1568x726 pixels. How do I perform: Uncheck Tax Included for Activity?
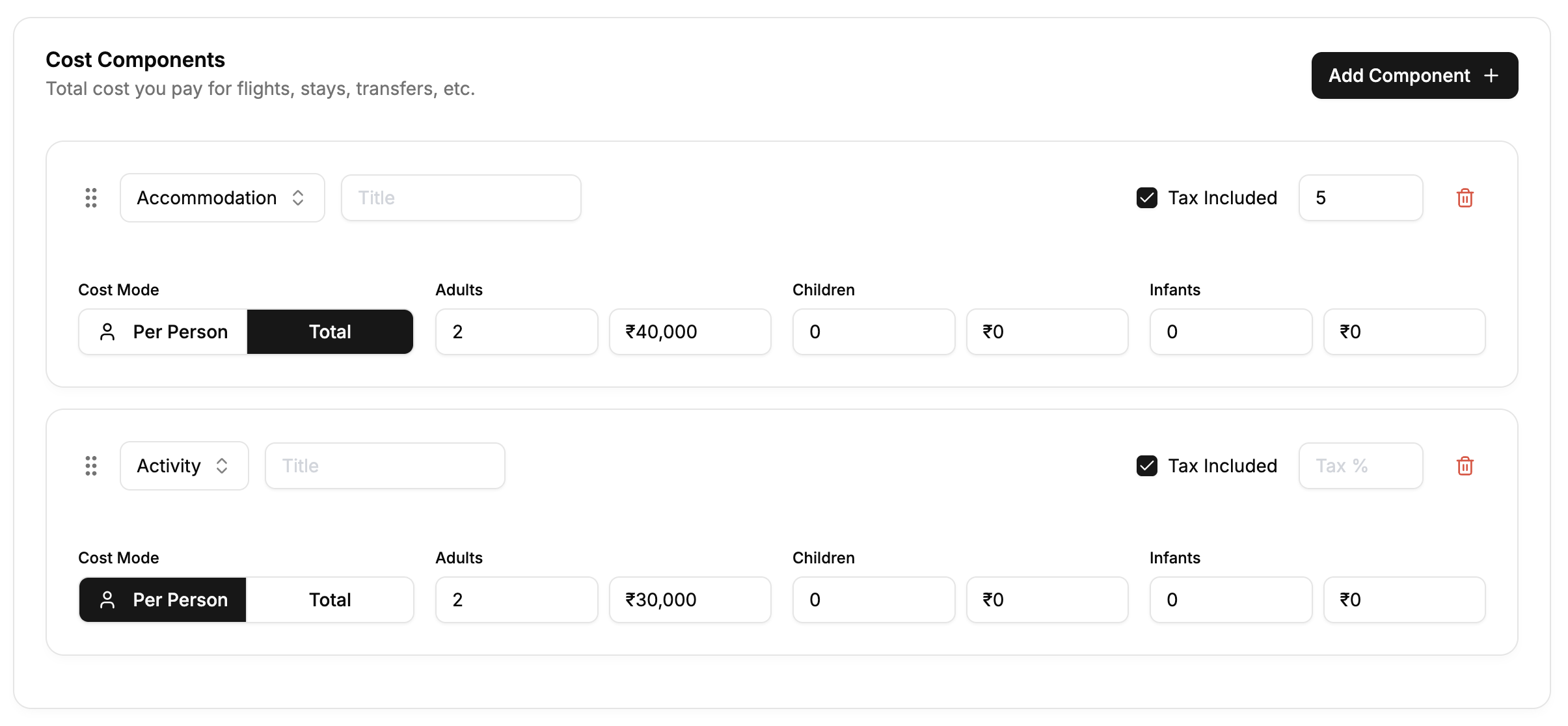click(1146, 466)
